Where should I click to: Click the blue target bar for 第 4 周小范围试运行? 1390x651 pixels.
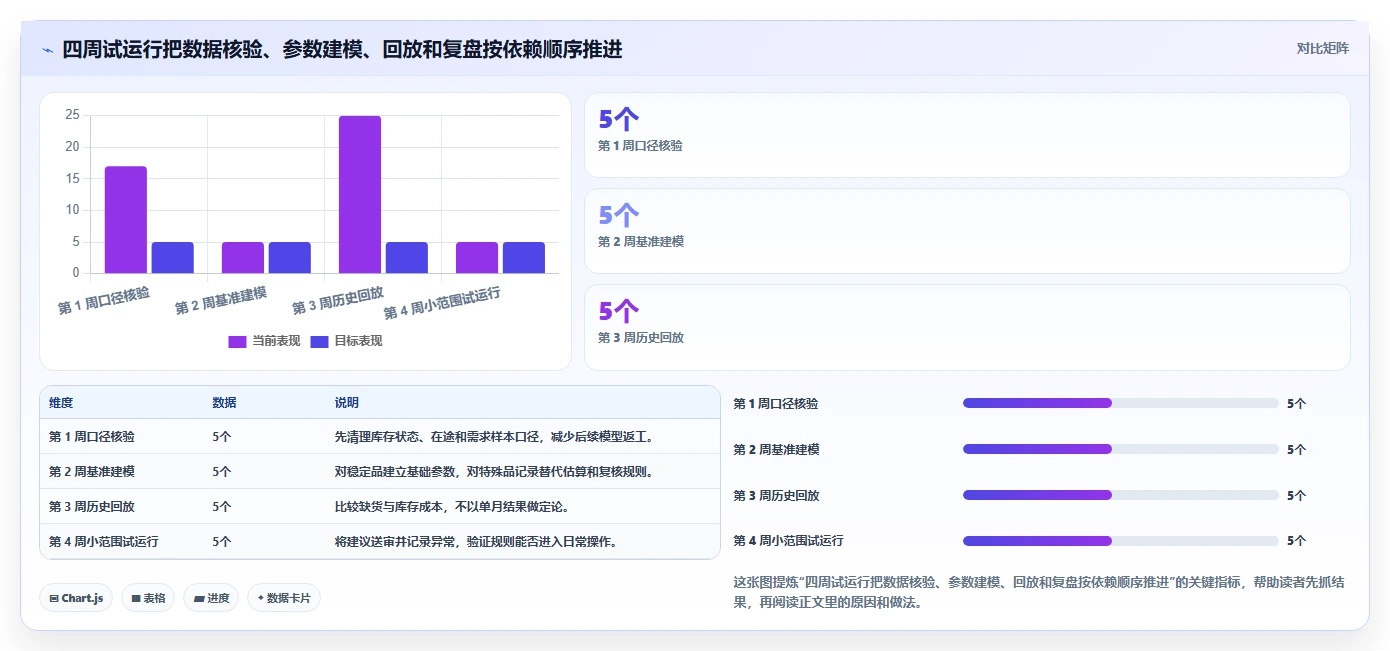coord(524,258)
